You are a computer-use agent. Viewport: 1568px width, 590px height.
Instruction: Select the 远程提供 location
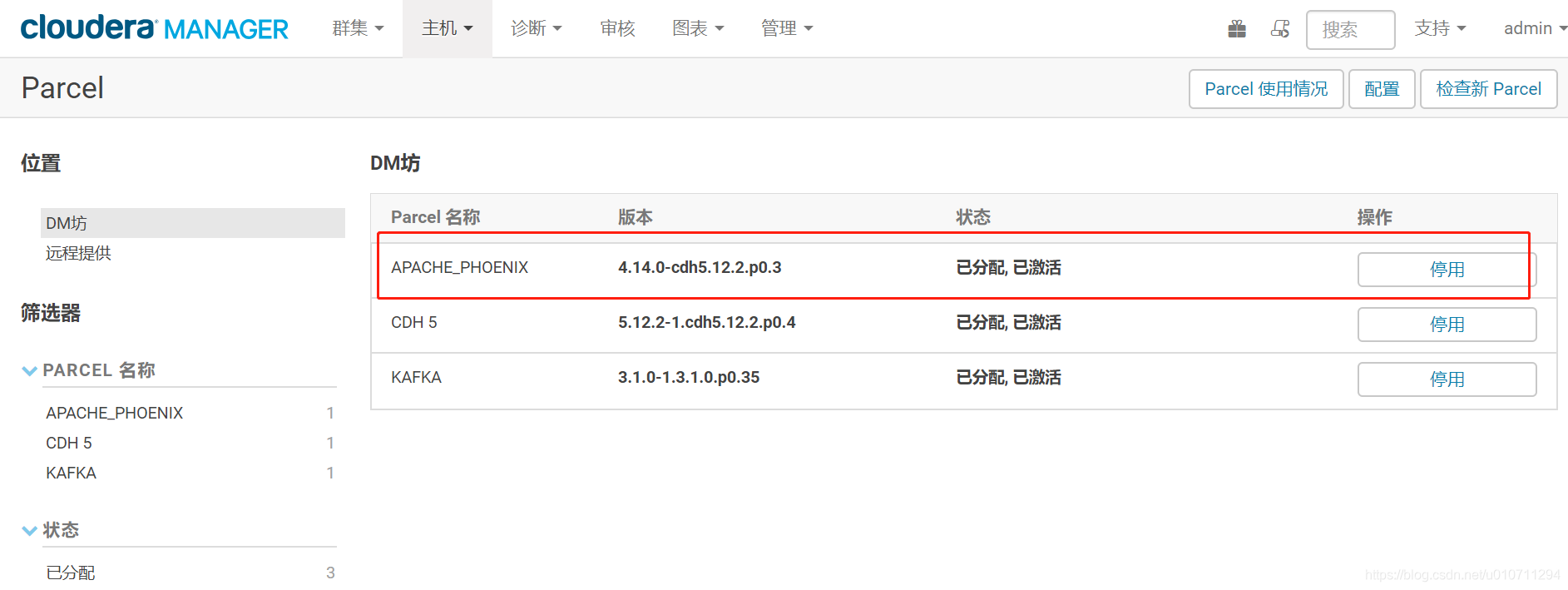78,253
